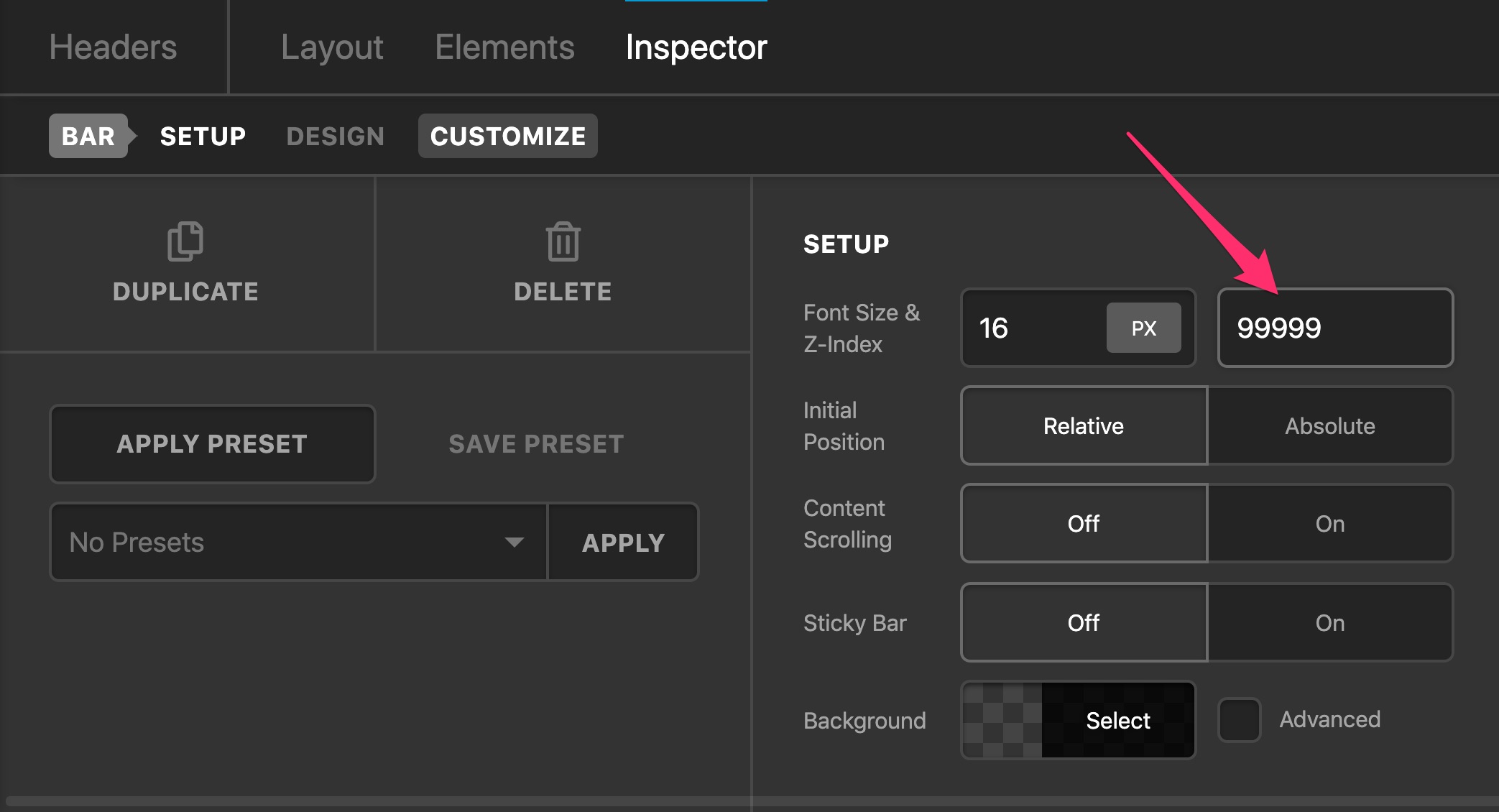
Task: Click the SAVE PRESET button
Action: click(536, 444)
